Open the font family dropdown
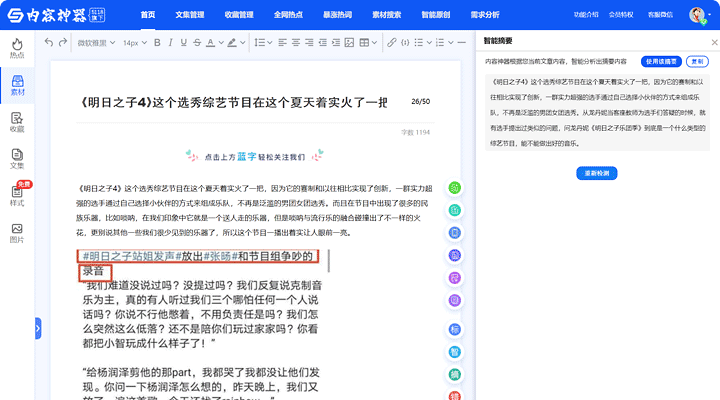Screen dimensions: 720x400 click(x=96, y=43)
